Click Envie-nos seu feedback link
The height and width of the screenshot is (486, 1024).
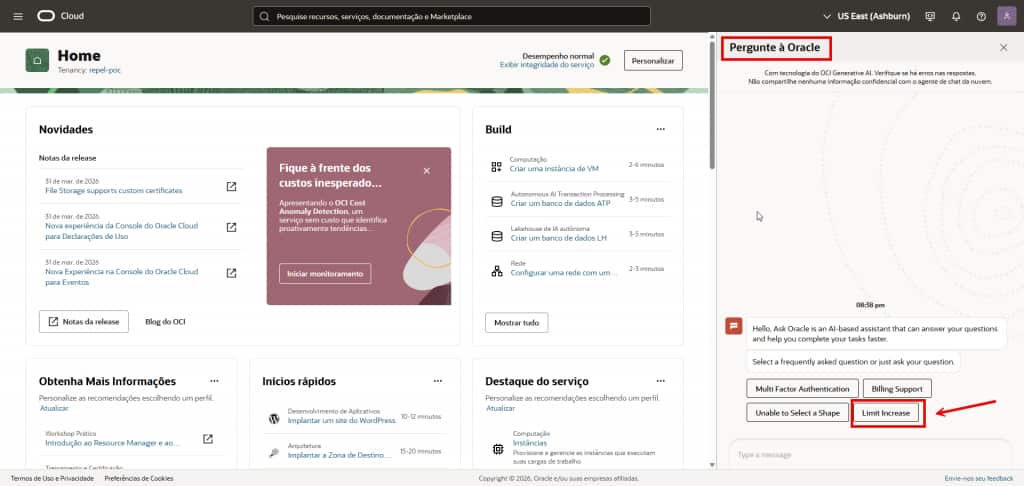979,478
